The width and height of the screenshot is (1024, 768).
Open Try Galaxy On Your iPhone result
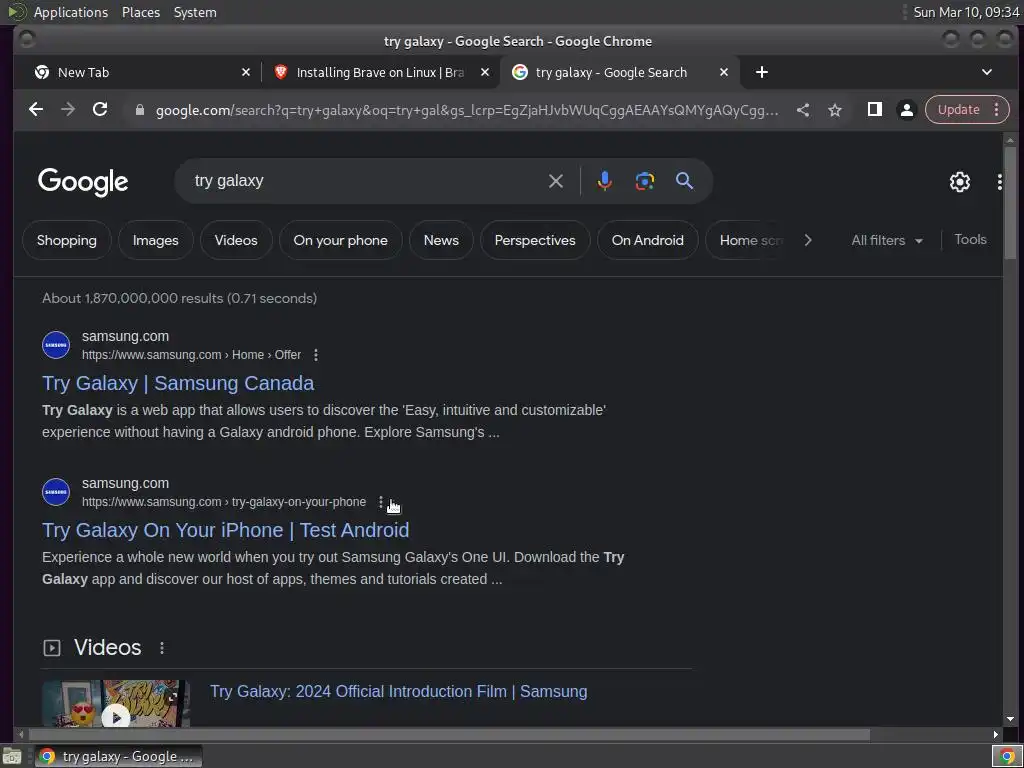(225, 530)
